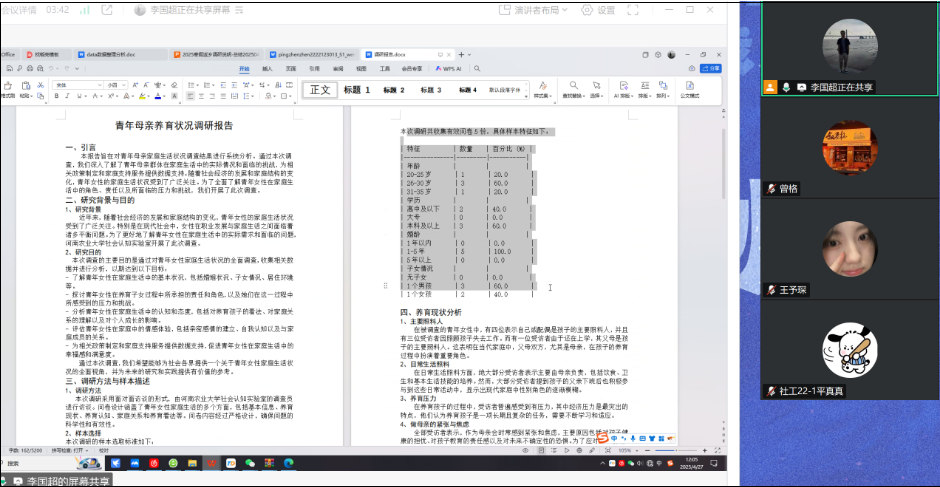This screenshot has height=487, width=940.
Task: Click the blue 分享 share button
Action: (x=713, y=69)
